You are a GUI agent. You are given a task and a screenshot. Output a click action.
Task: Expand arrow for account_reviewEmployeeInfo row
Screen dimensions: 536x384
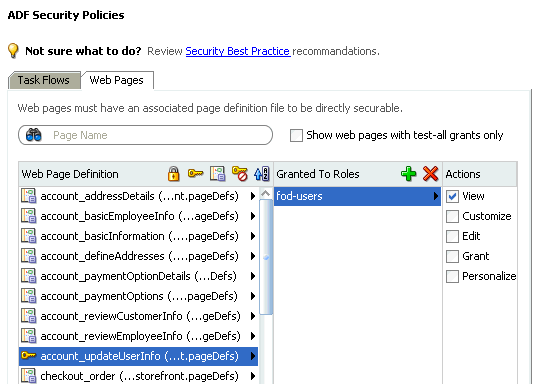[x=253, y=336]
